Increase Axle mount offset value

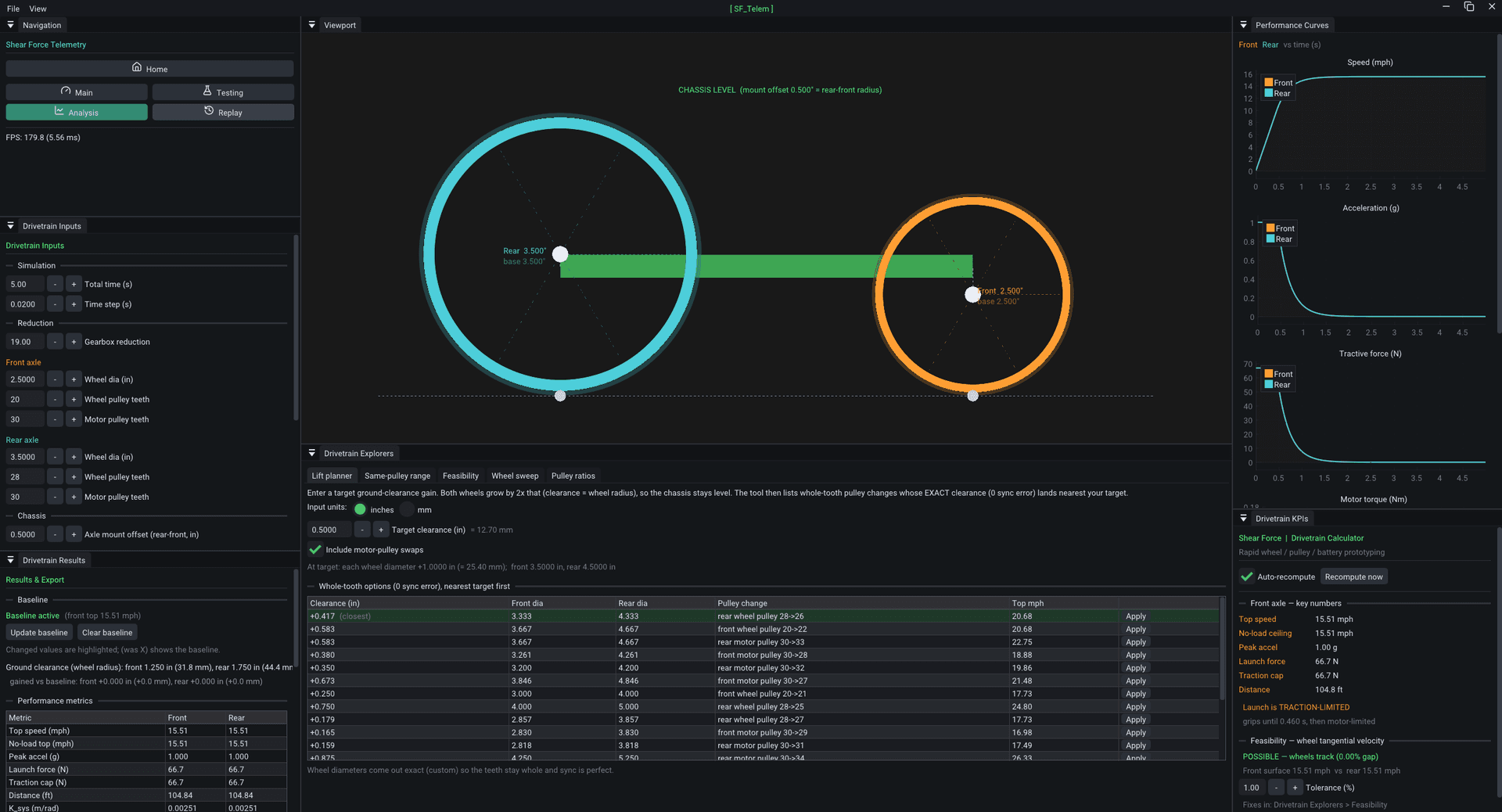tap(74, 535)
